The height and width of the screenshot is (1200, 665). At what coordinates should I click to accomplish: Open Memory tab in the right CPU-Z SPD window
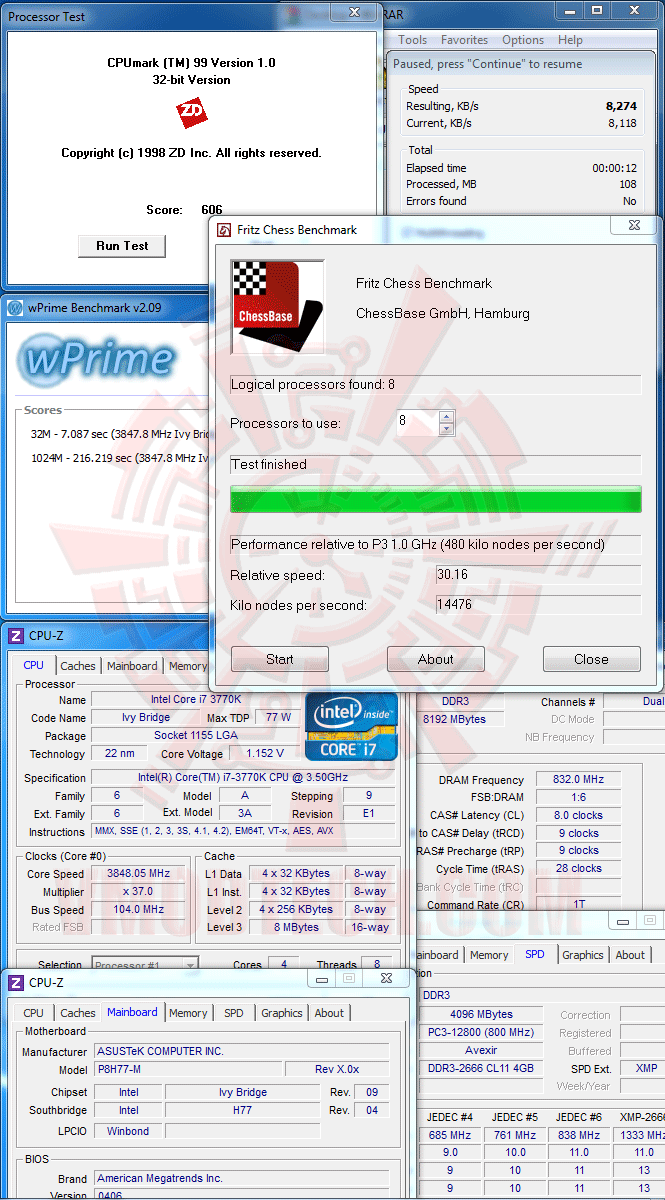coord(489,955)
